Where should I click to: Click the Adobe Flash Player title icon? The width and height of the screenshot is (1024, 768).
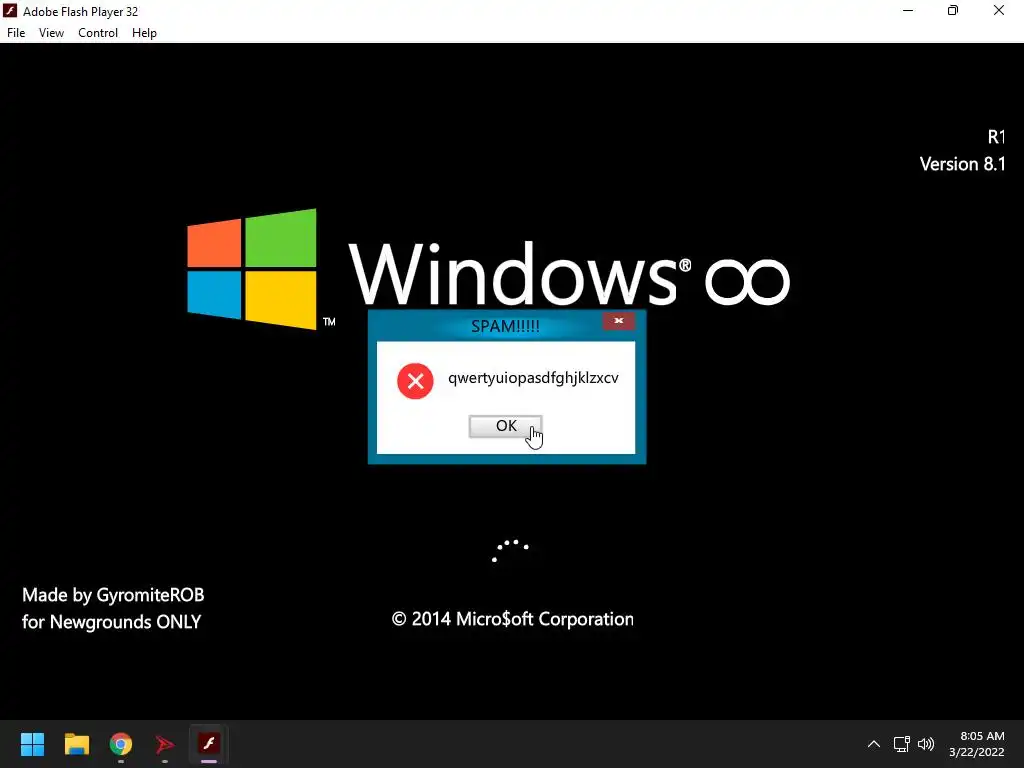10,11
